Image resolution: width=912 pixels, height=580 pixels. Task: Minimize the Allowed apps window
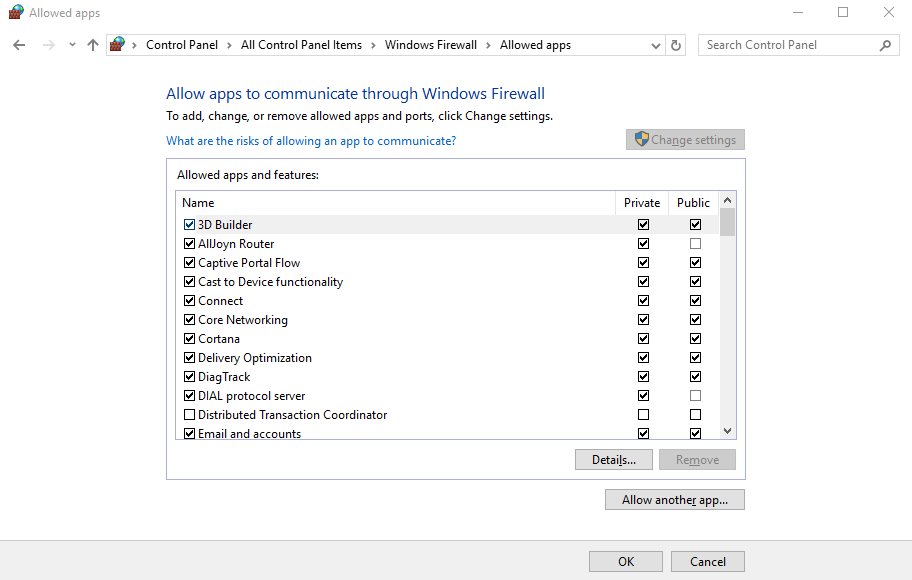798,12
